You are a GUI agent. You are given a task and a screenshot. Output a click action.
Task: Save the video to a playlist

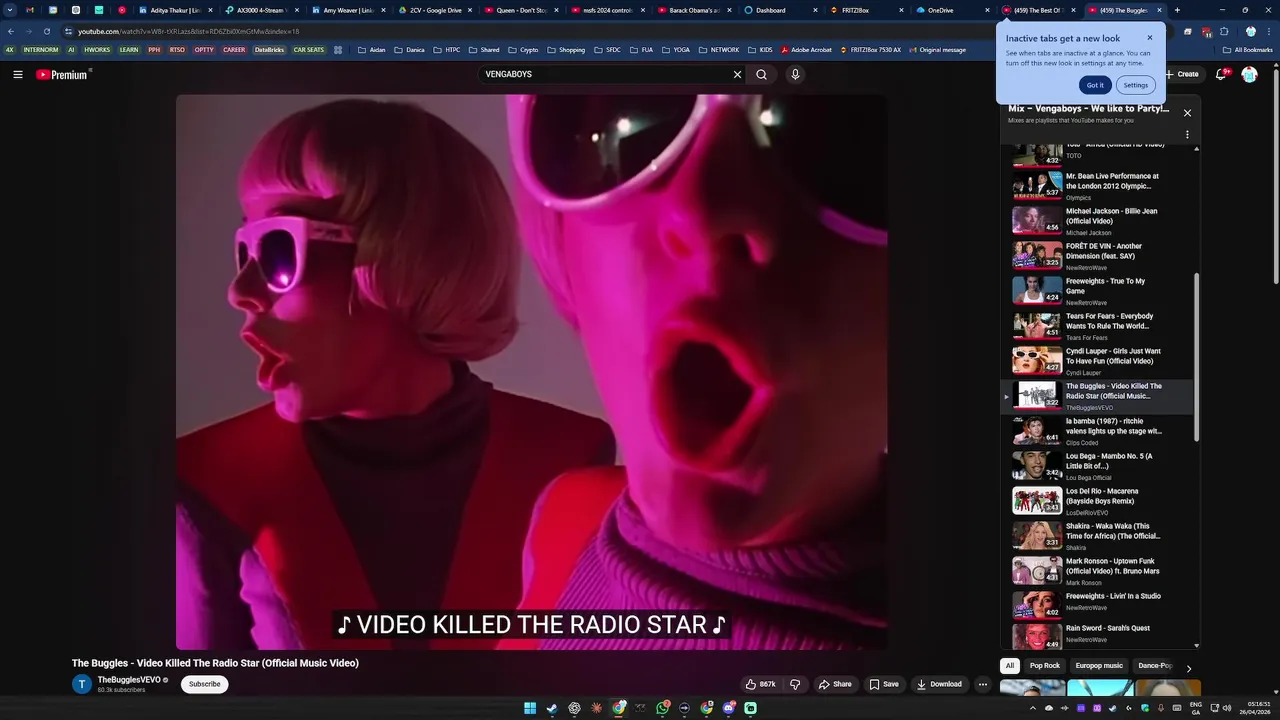click(x=884, y=684)
